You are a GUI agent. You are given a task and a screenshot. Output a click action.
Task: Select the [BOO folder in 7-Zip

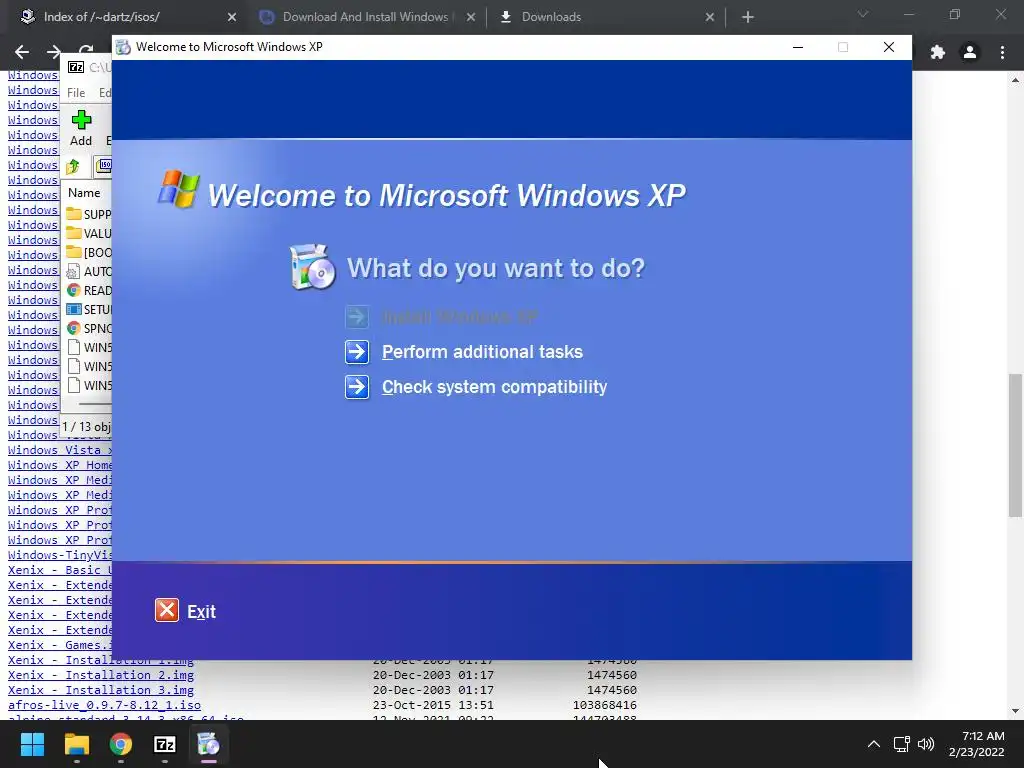(x=89, y=252)
